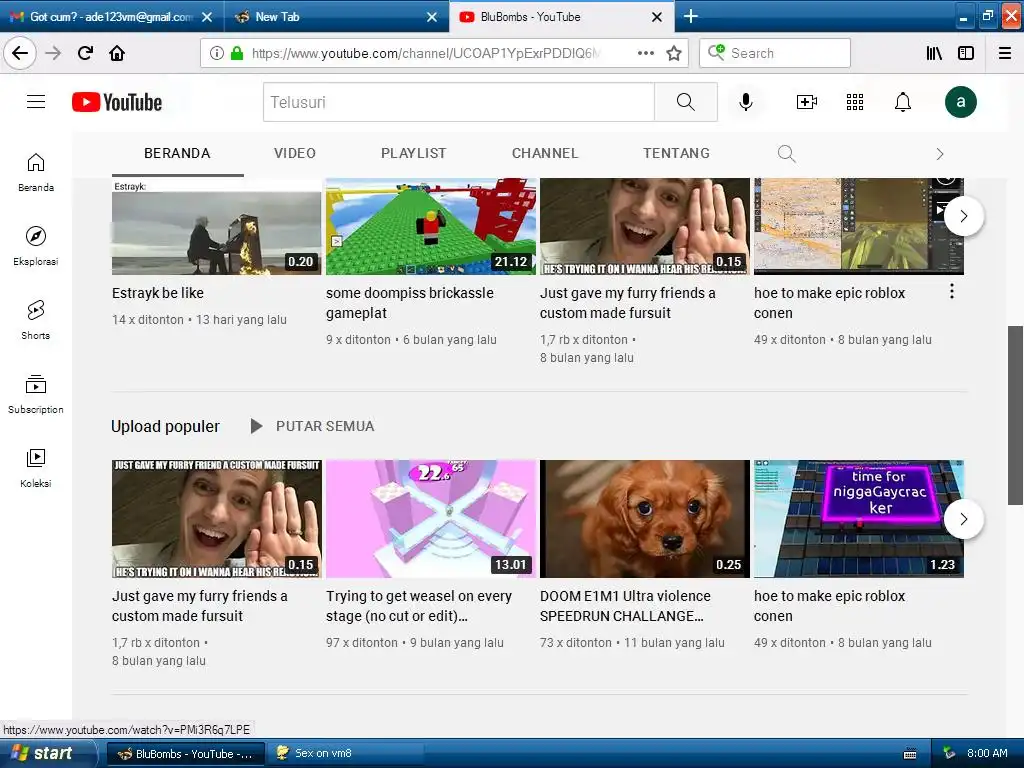This screenshot has width=1024, height=768.
Task: Open the YouTube guide hamburger menu
Action: coord(36,102)
